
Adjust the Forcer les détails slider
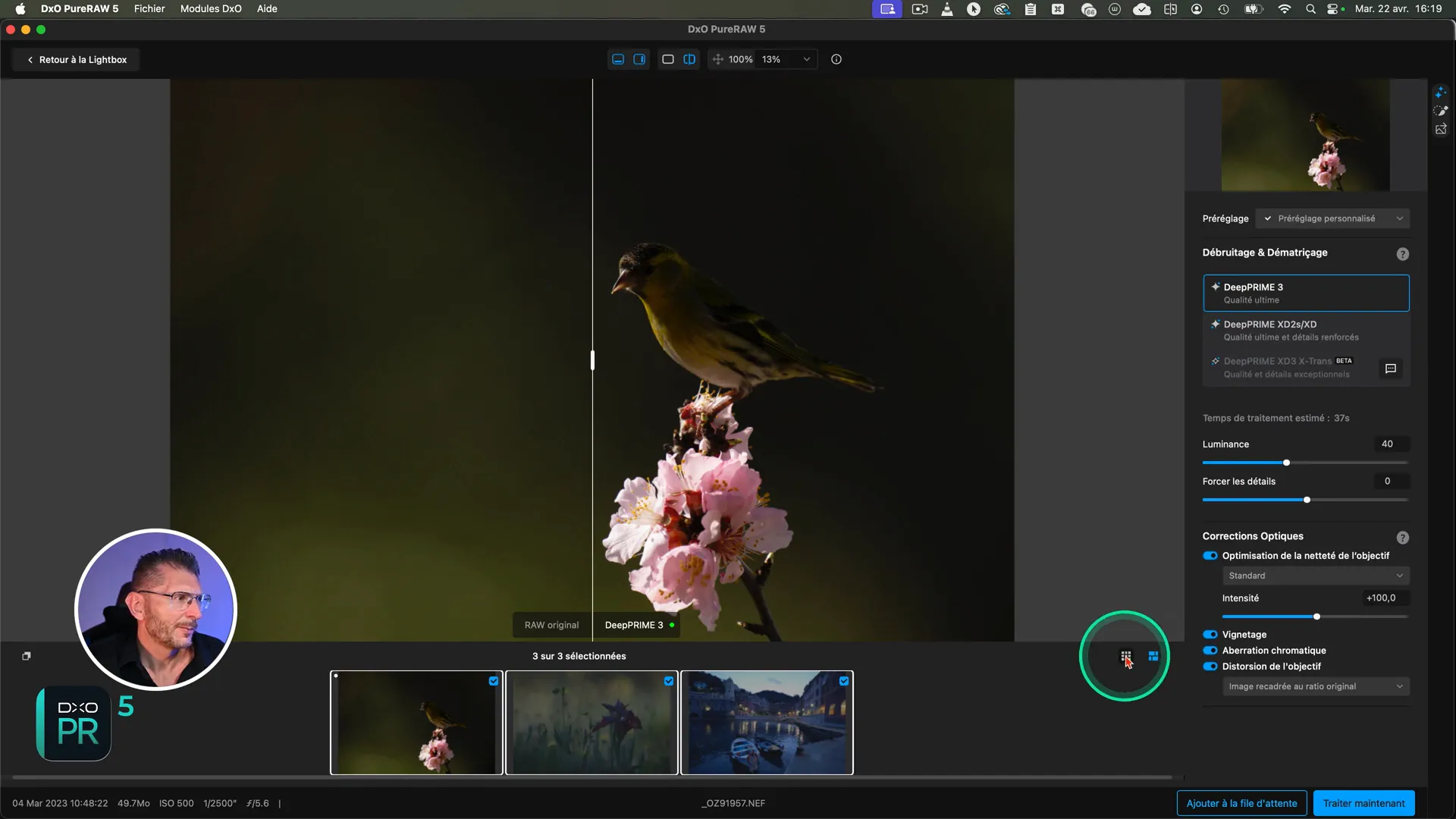click(x=1305, y=500)
